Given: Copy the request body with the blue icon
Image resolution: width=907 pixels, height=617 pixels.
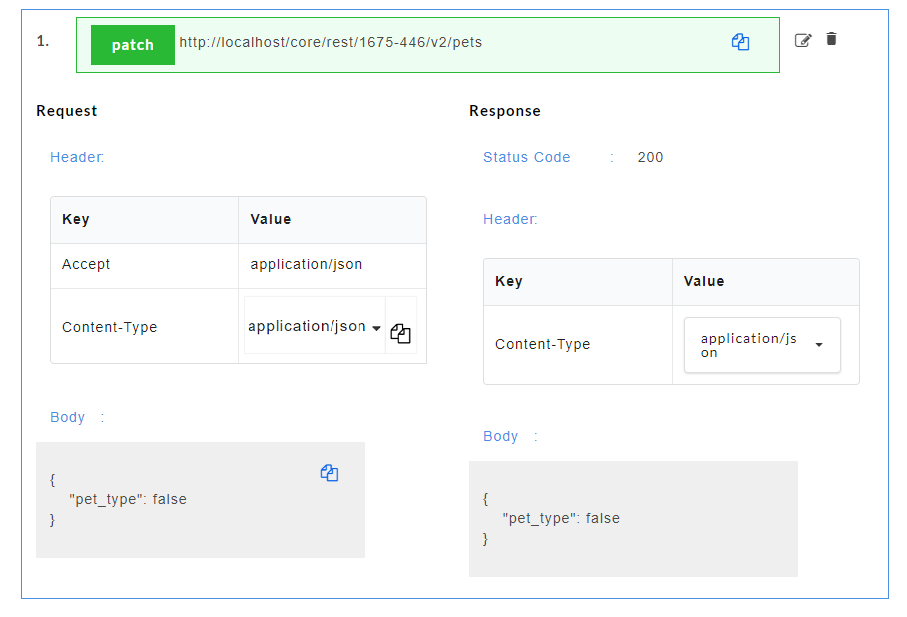Looking at the screenshot, I should 329,473.
